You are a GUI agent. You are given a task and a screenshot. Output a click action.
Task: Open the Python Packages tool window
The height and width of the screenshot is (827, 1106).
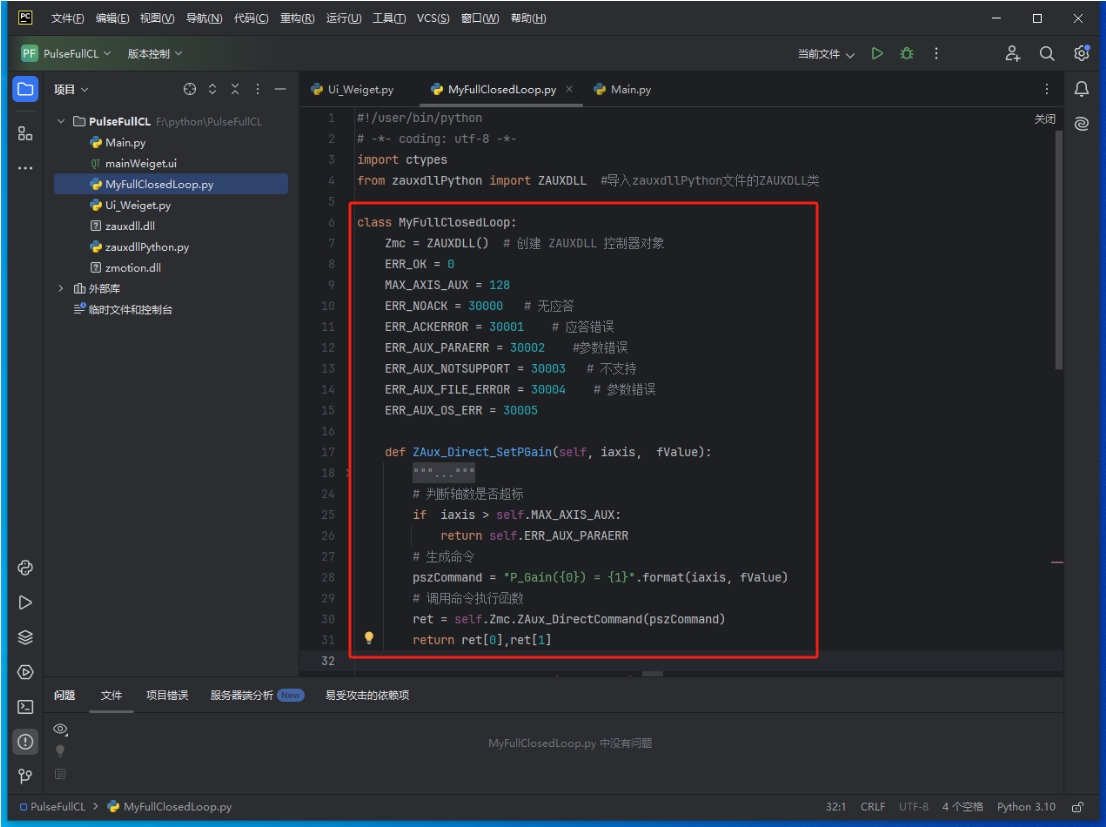pos(25,568)
